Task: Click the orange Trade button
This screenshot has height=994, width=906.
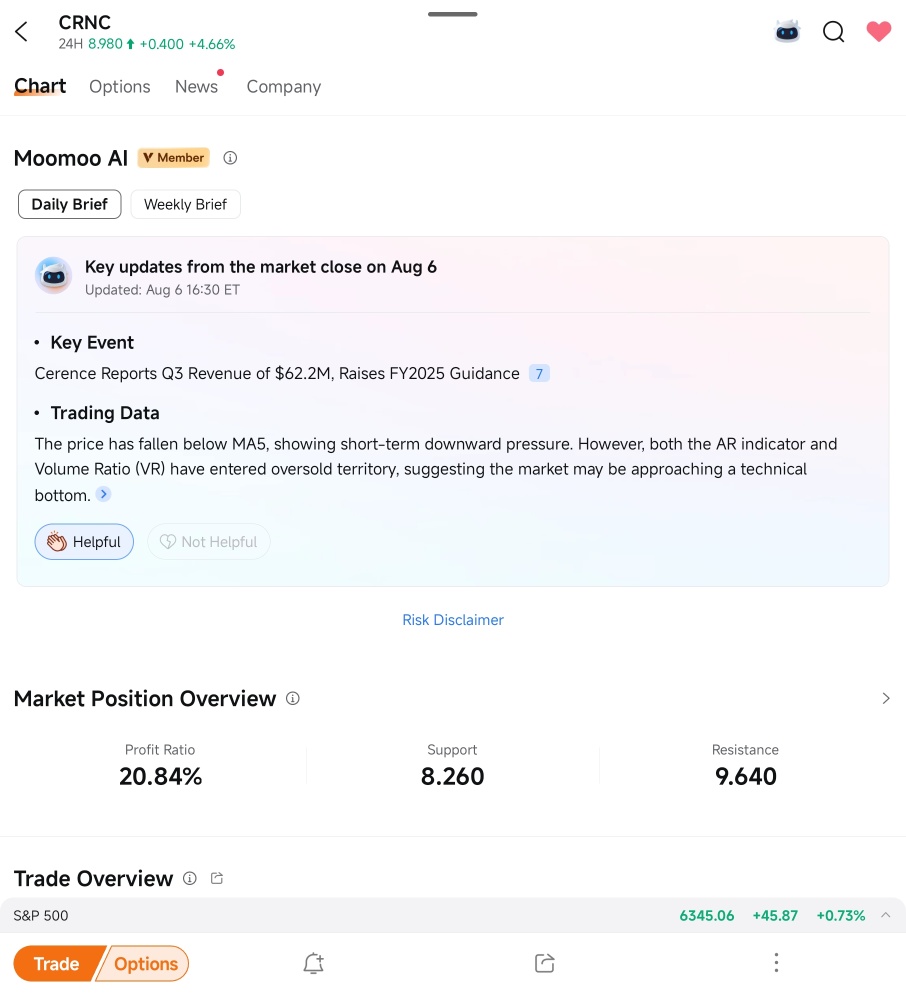Action: 57,963
